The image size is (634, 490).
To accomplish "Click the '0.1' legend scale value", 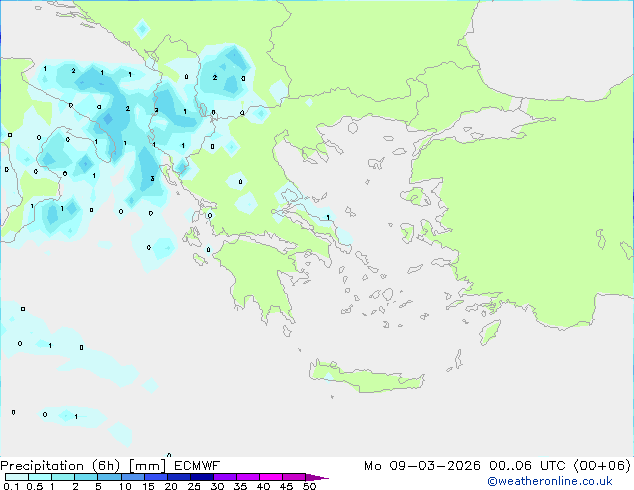I will [x=11, y=486].
